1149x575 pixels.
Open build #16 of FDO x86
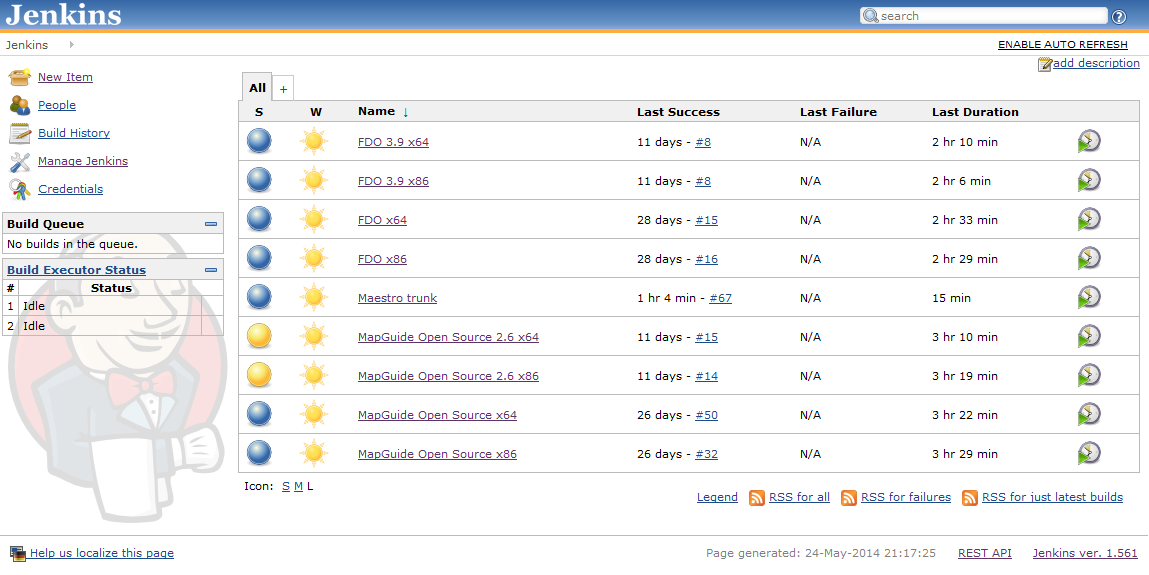[706, 259]
